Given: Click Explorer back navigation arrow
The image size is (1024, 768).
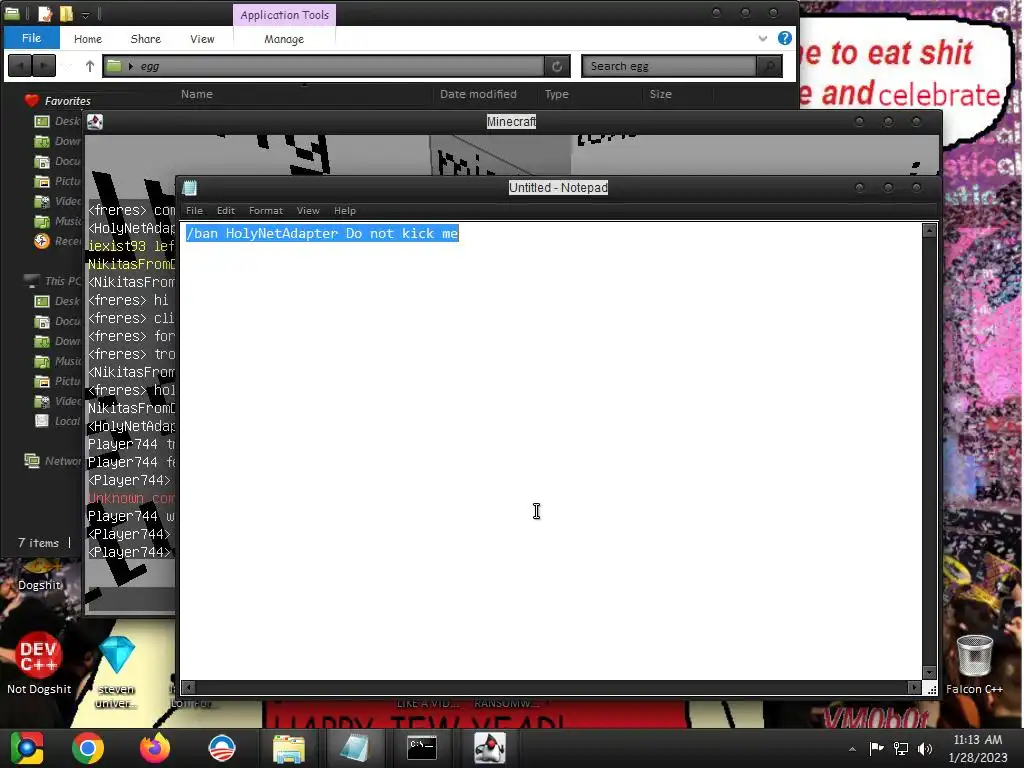Looking at the screenshot, I should click(20, 66).
